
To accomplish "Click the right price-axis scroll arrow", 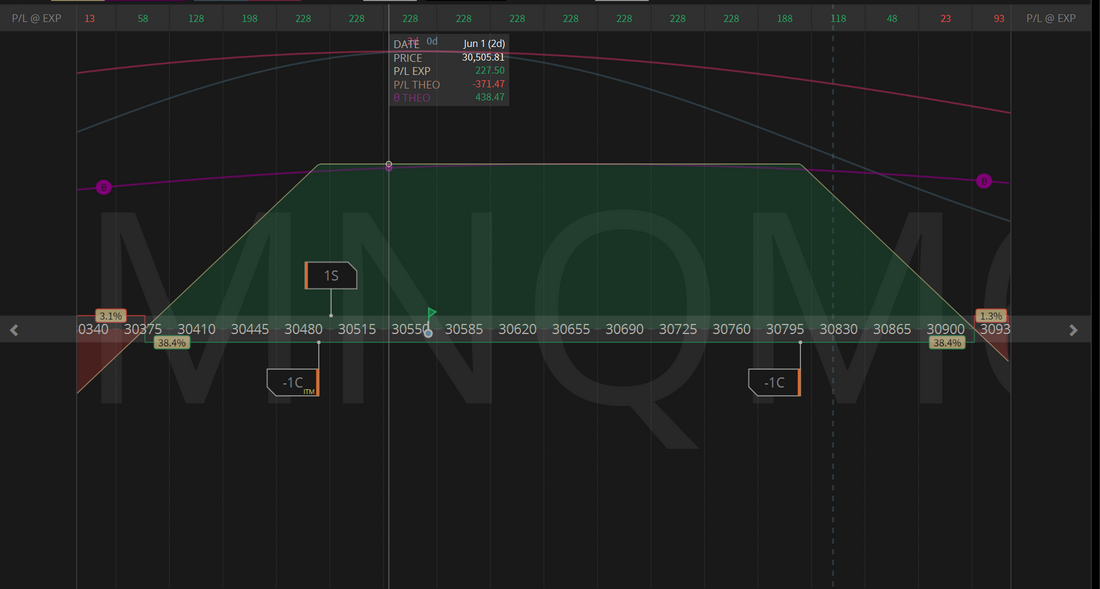I will (1073, 330).
